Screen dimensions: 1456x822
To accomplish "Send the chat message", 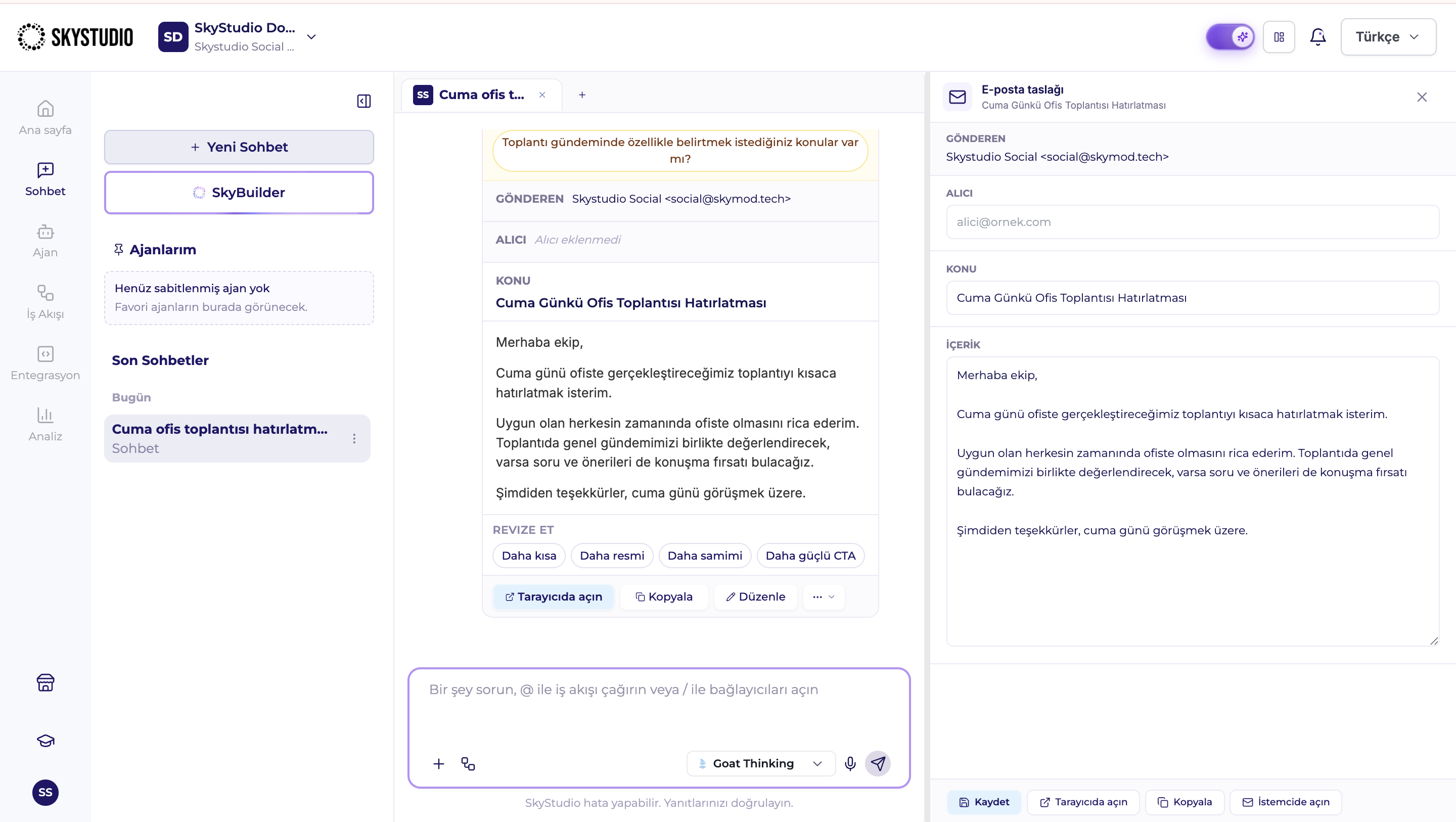I will (878, 763).
